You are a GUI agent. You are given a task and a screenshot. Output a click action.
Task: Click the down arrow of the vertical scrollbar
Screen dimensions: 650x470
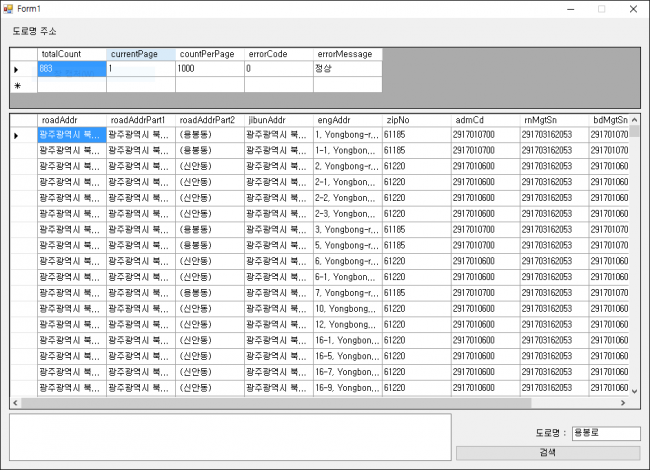[634, 391]
